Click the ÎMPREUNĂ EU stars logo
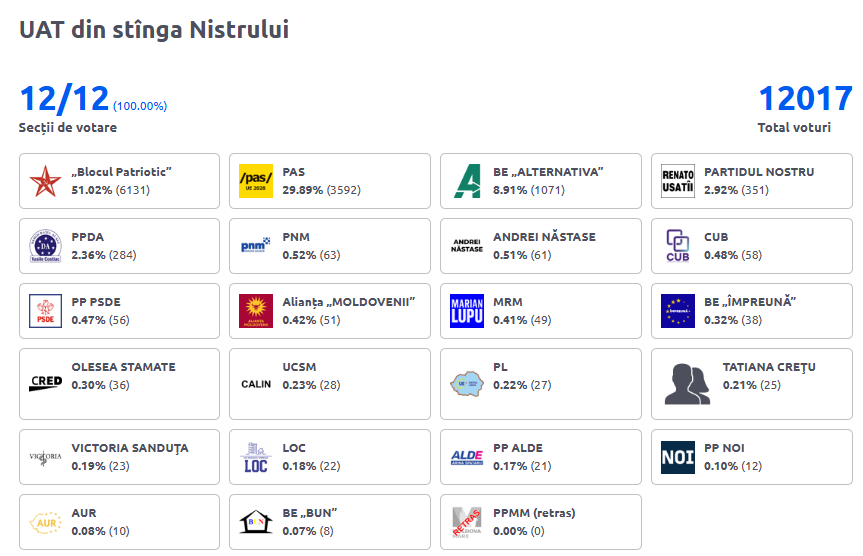This screenshot has height=556, width=863. pyautogui.click(x=678, y=311)
